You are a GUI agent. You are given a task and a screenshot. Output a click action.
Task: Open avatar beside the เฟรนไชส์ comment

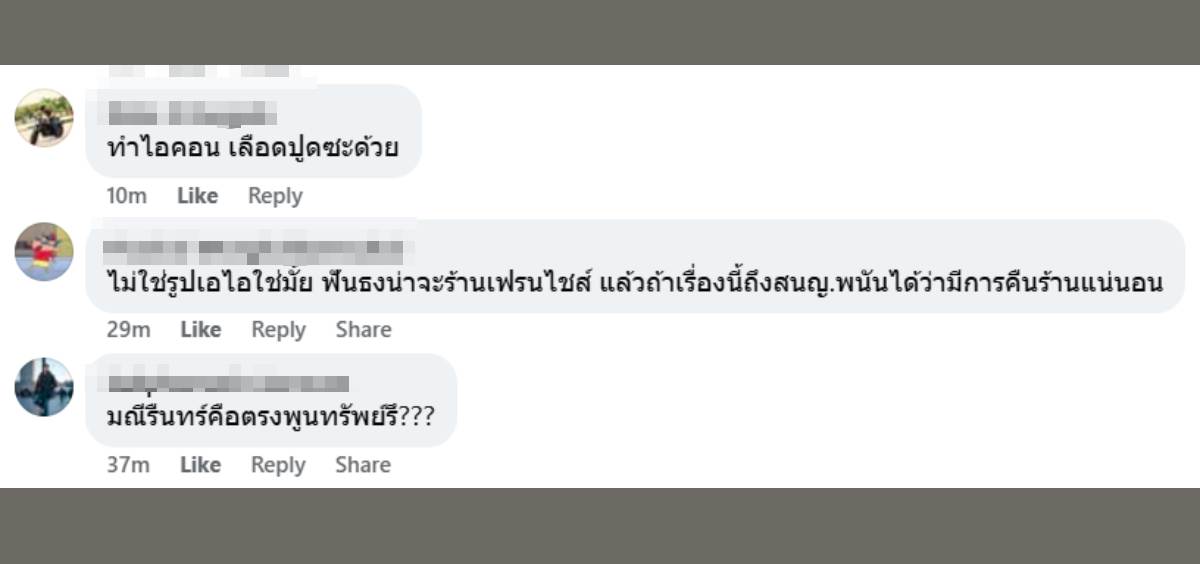click(44, 252)
